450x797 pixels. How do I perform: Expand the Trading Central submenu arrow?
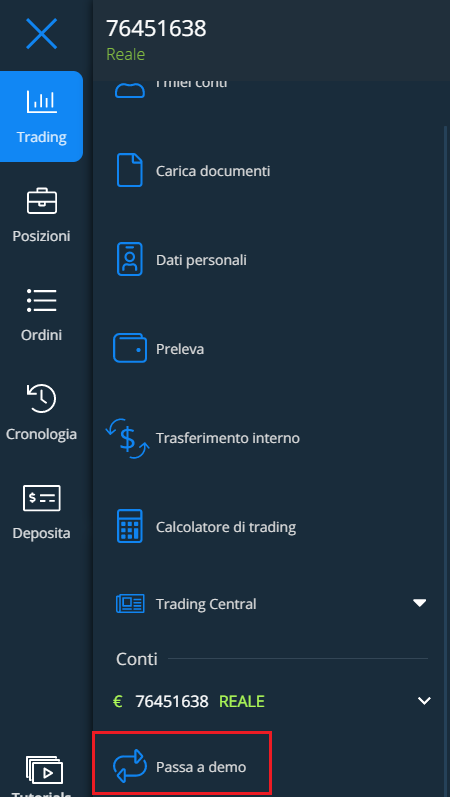tap(419, 603)
